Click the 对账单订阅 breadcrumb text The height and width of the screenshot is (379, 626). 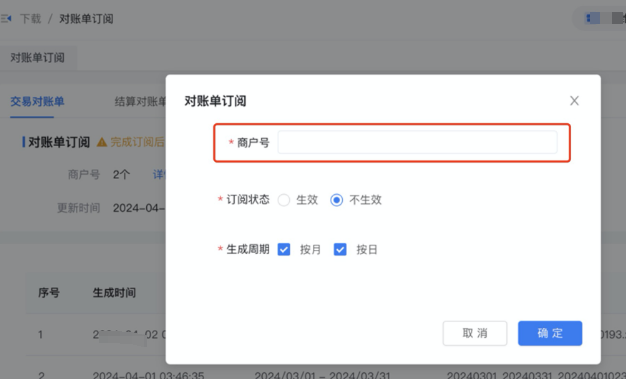(x=86, y=18)
